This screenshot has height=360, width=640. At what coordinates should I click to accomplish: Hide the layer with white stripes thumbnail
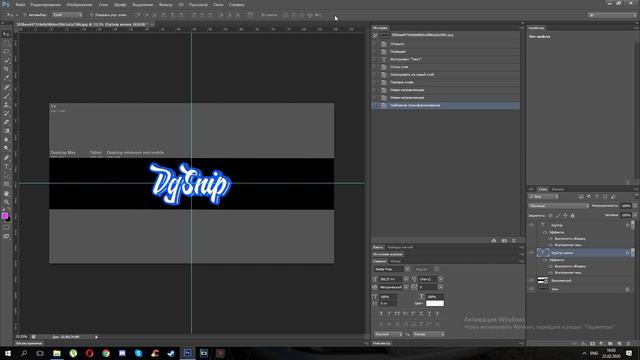(x=531, y=280)
